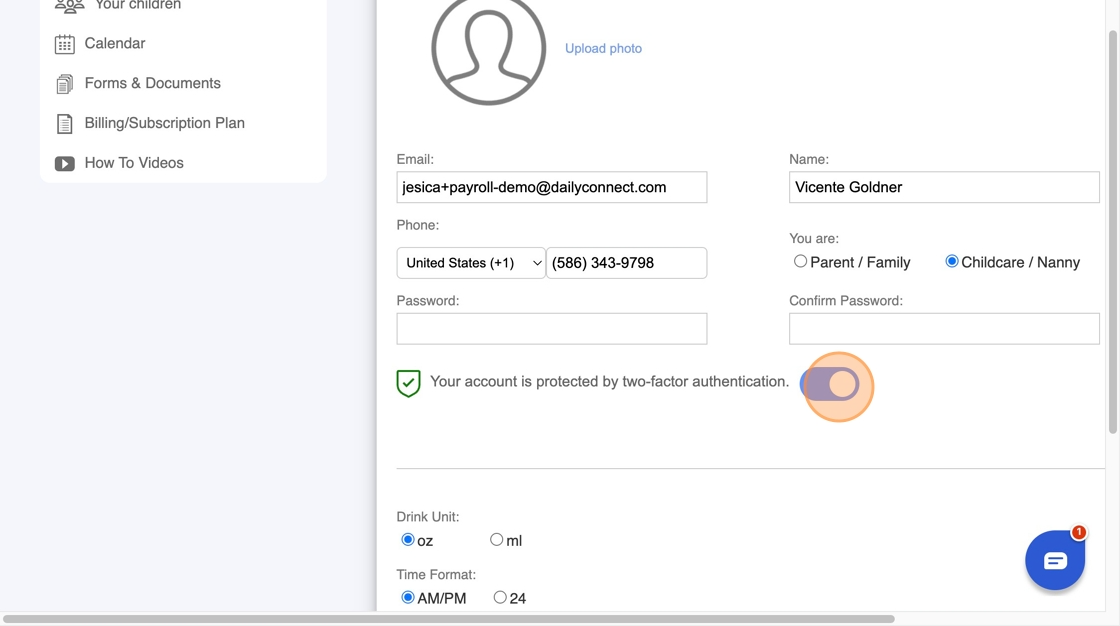The image size is (1120, 626).
Task: Select the Childcare / Nanny radio option
Action: [x=951, y=262]
